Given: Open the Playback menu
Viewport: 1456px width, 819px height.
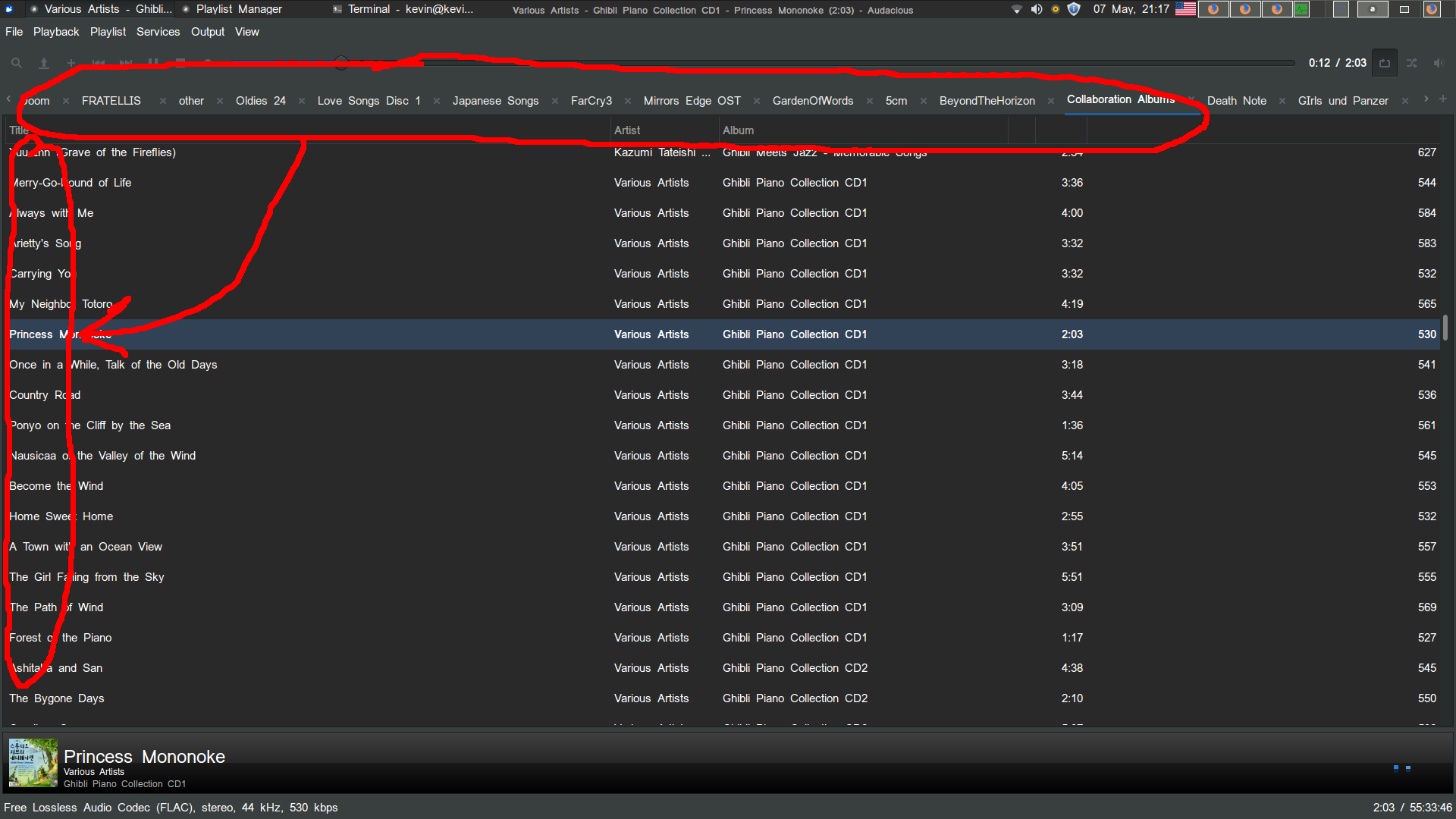Looking at the screenshot, I should pyautogui.click(x=56, y=32).
